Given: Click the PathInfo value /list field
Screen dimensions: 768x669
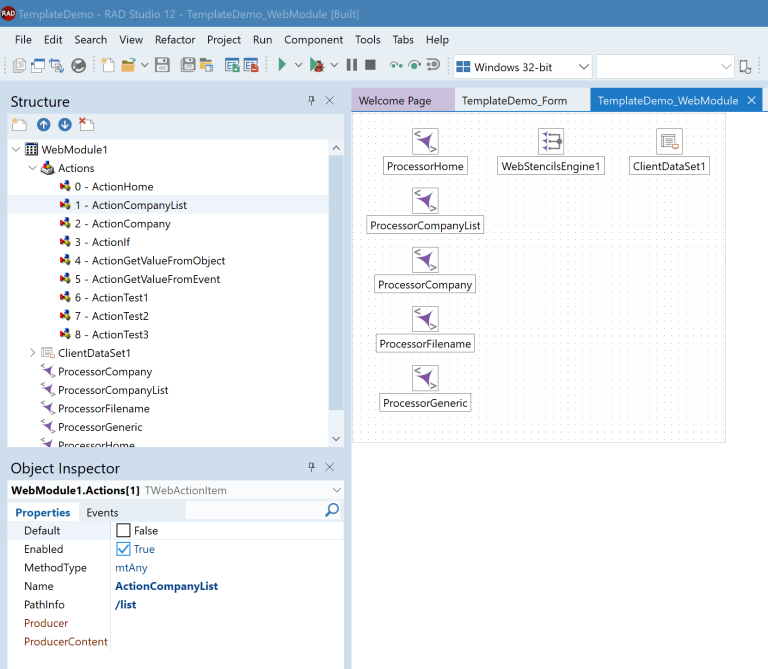Looking at the screenshot, I should click(228, 604).
